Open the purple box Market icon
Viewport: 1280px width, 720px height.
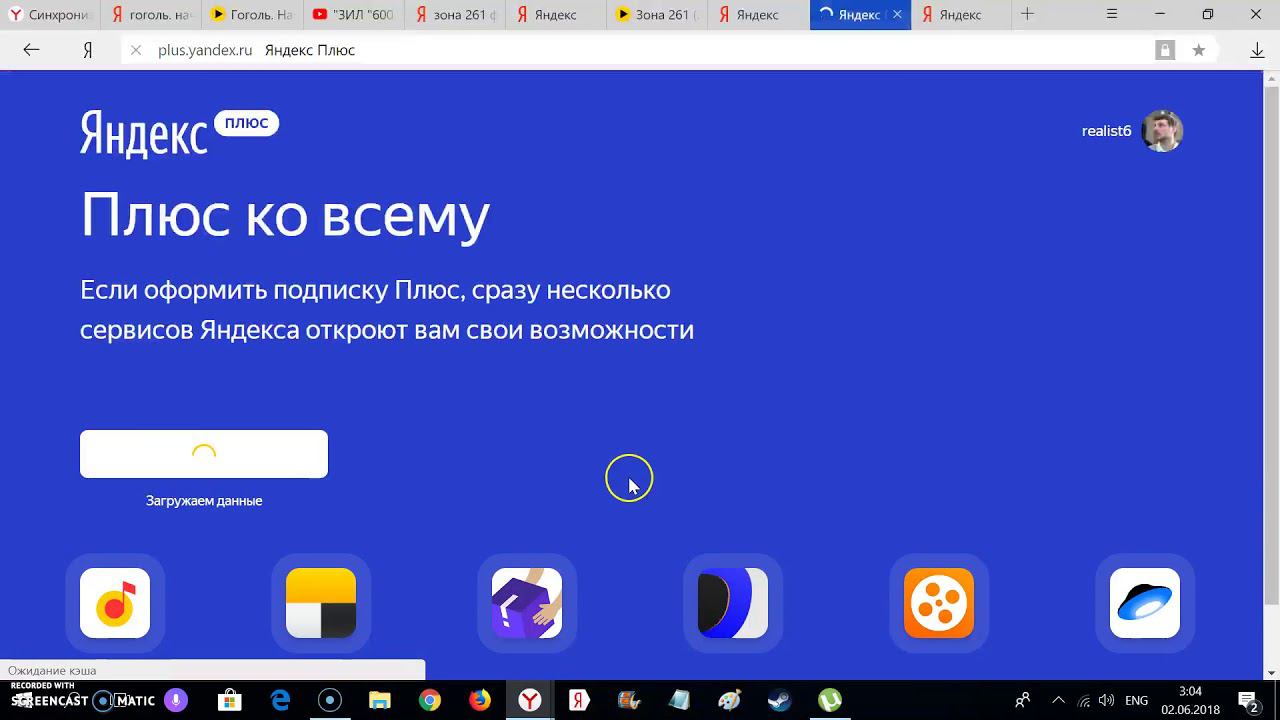coord(527,603)
